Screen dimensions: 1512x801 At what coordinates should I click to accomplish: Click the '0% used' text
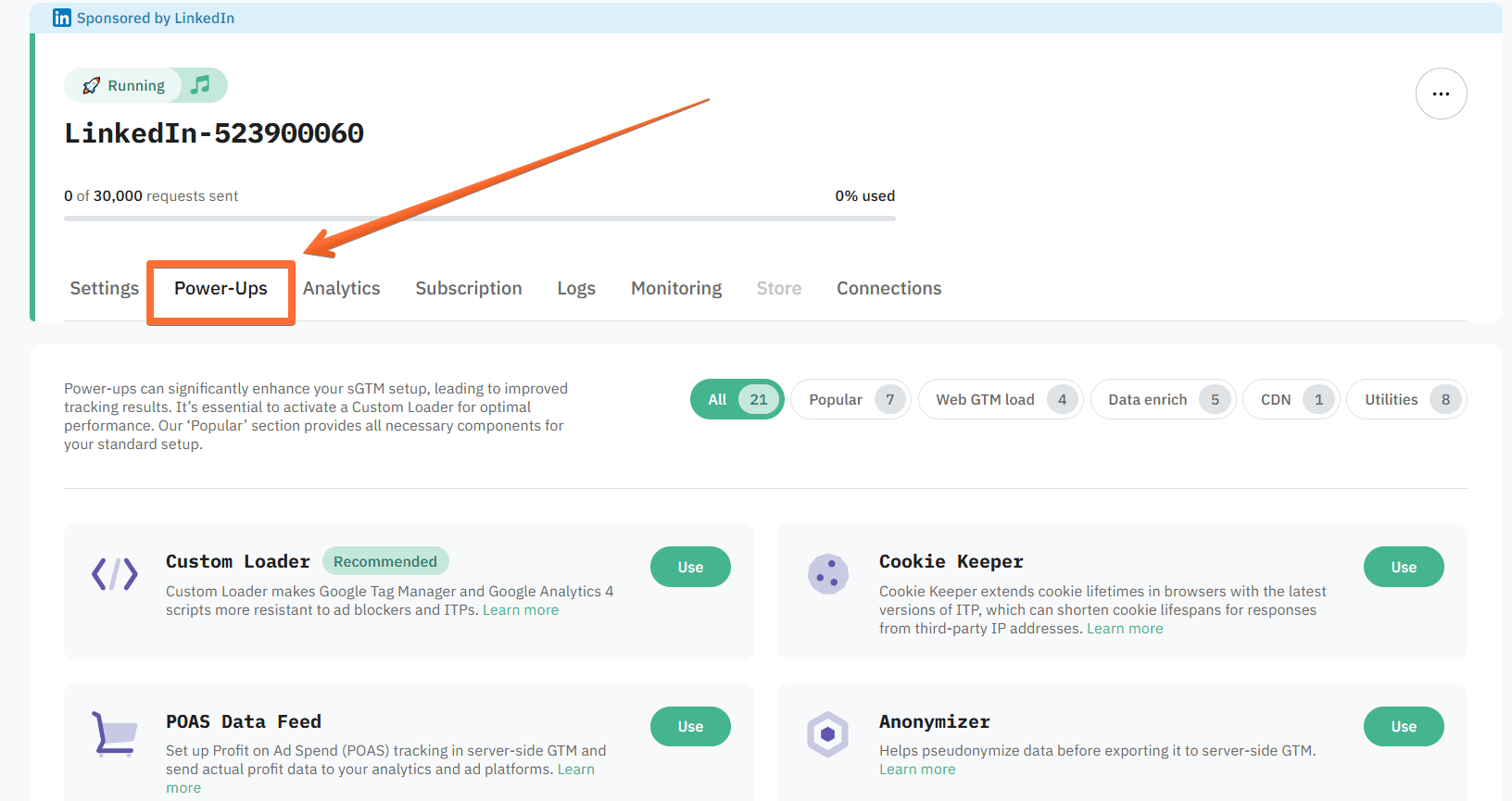[865, 196]
